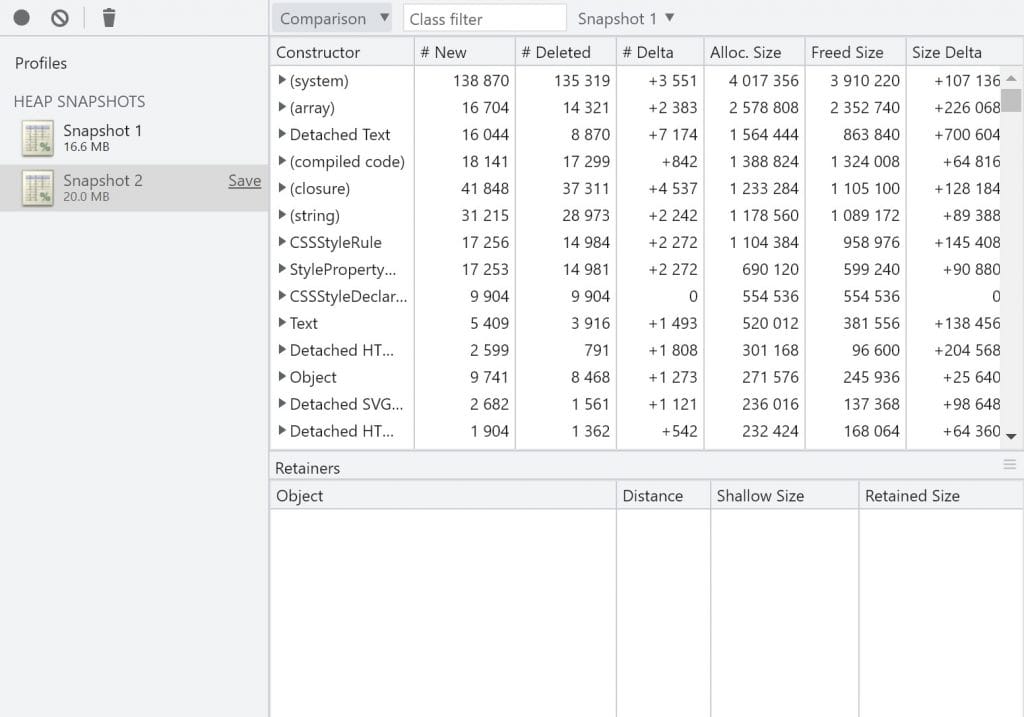Screen dimensions: 1024x717
Task: Expand the (system) constructor group
Action: click(282, 80)
